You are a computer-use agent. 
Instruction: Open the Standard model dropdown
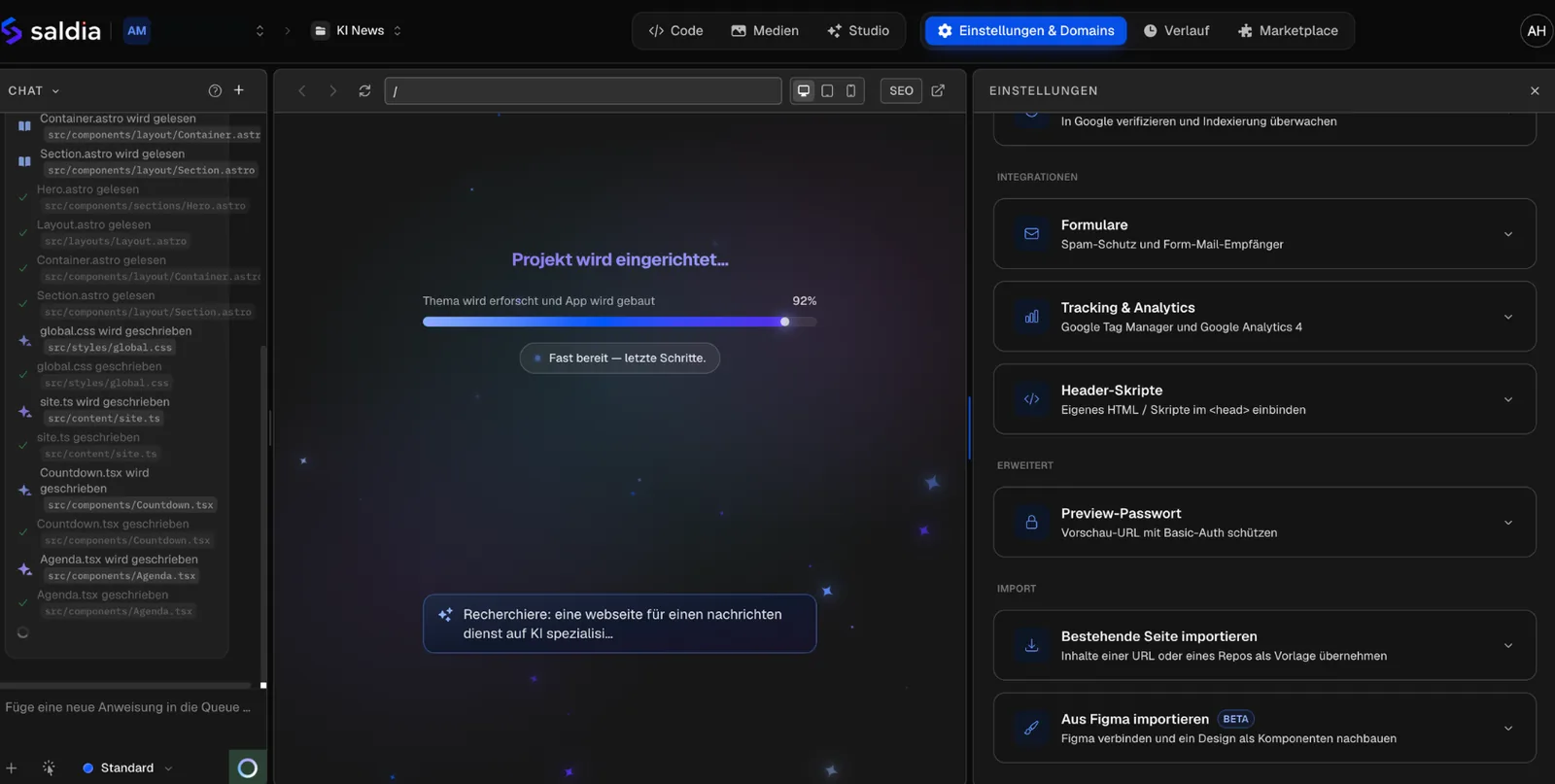coord(127,767)
